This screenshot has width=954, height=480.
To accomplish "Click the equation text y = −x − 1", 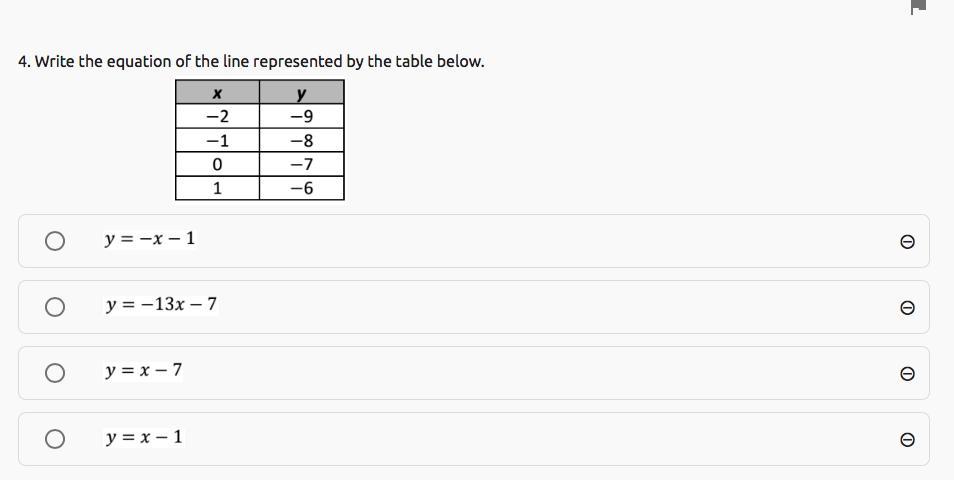I will (150, 239).
